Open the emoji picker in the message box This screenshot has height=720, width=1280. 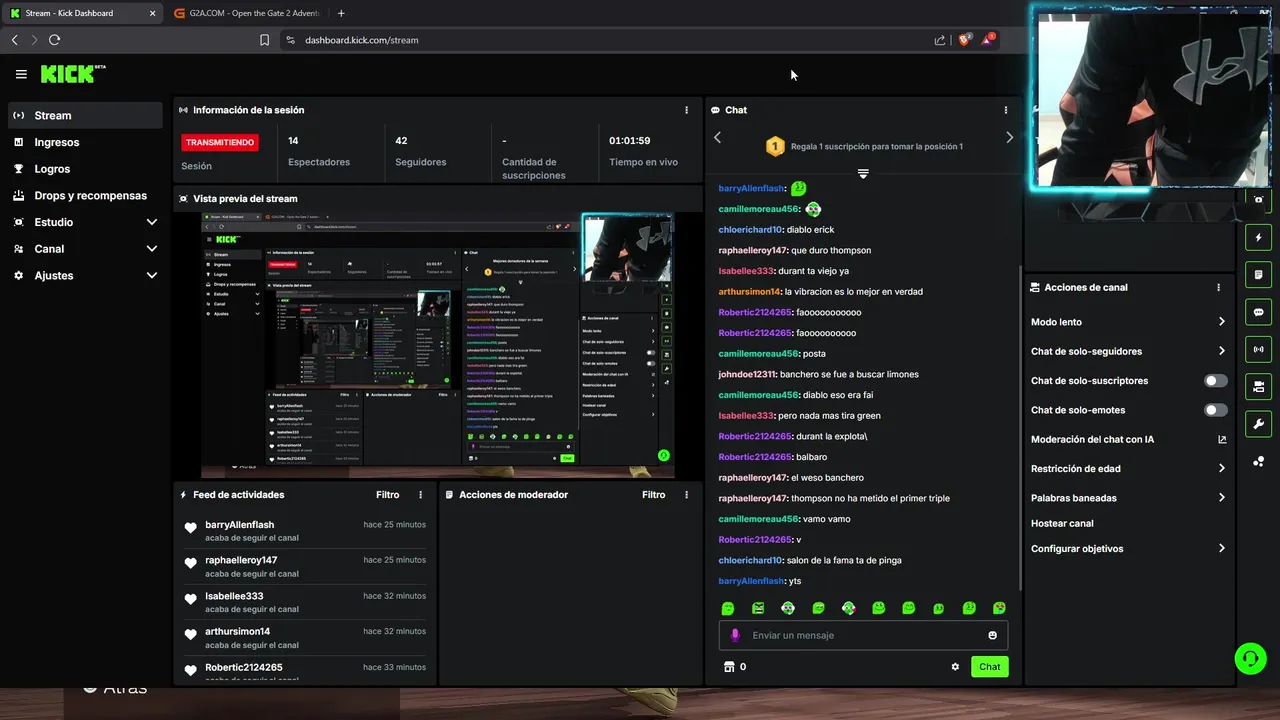(x=992, y=635)
